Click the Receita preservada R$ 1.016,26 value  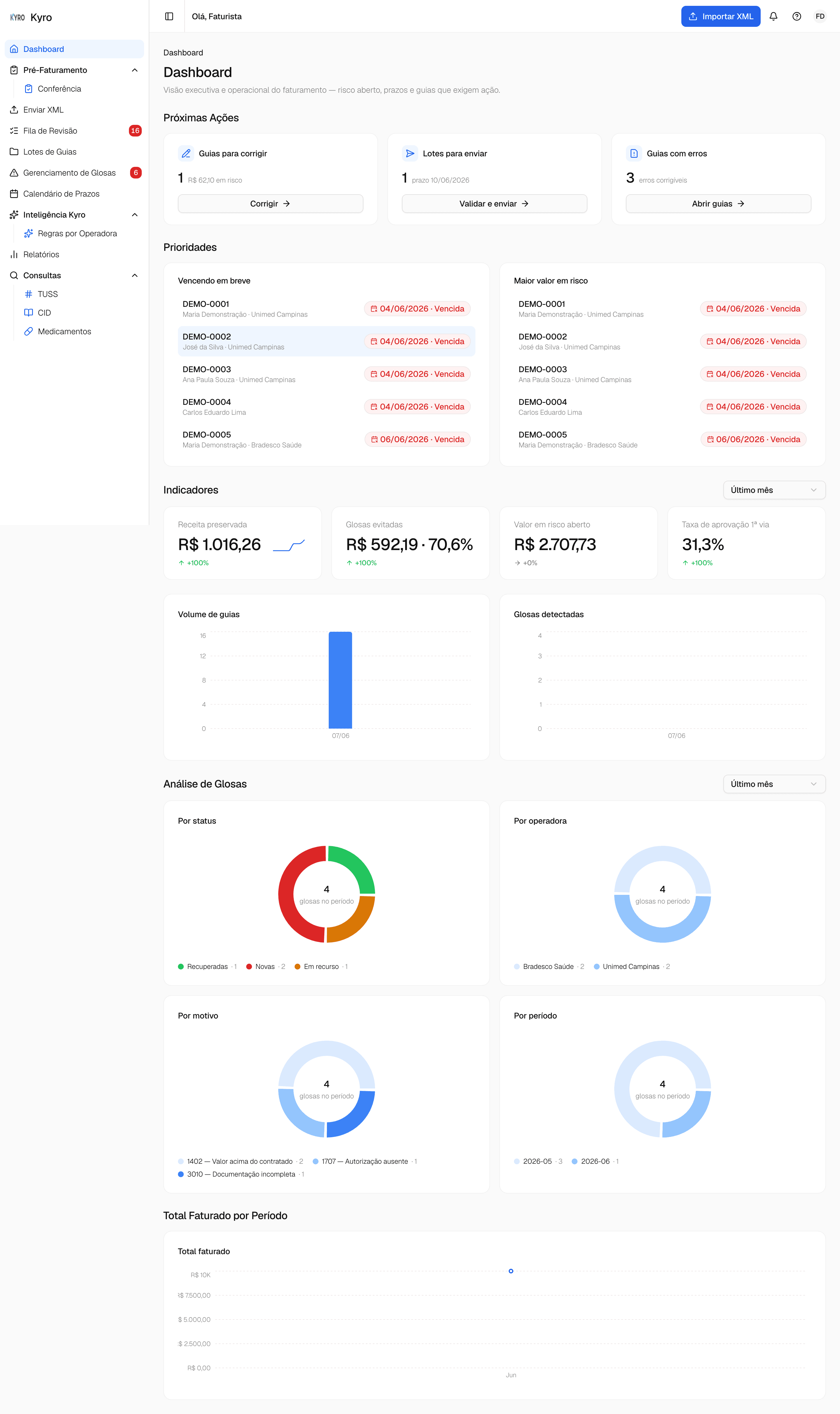pyautogui.click(x=220, y=545)
